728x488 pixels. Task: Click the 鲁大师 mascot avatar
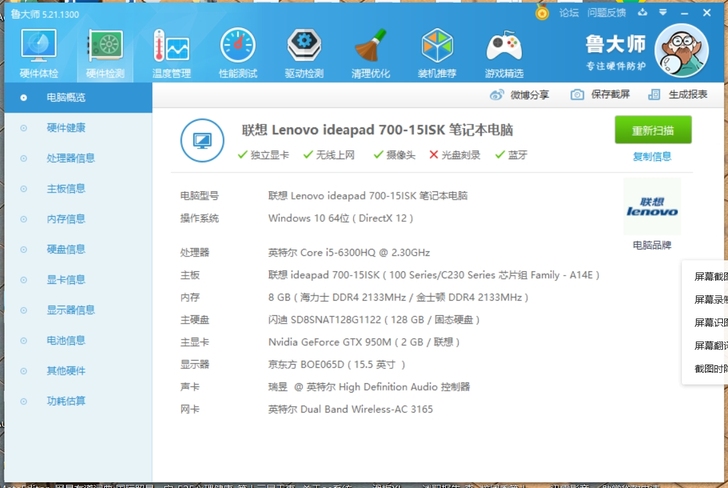(x=681, y=51)
